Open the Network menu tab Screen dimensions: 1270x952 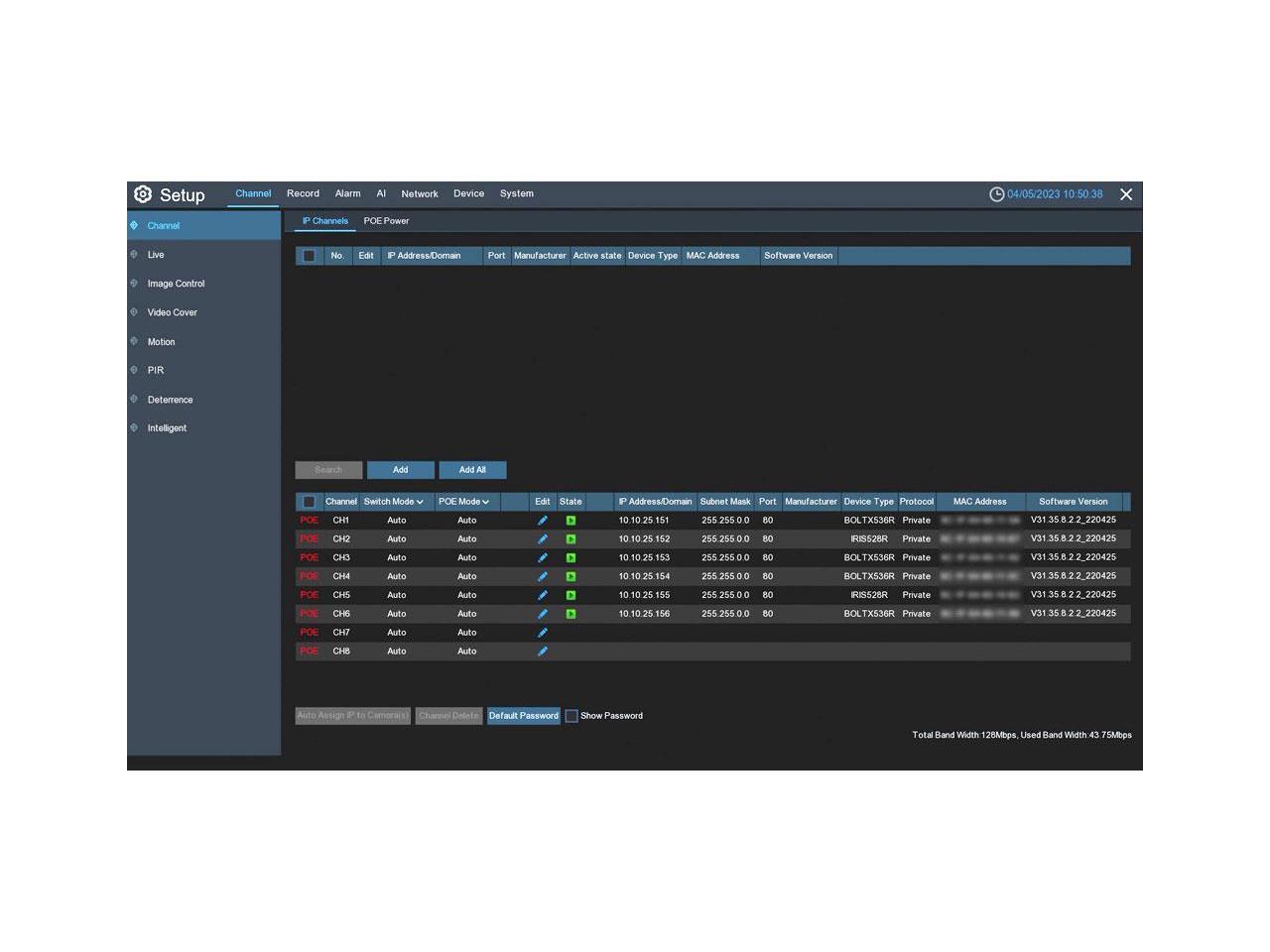420,194
